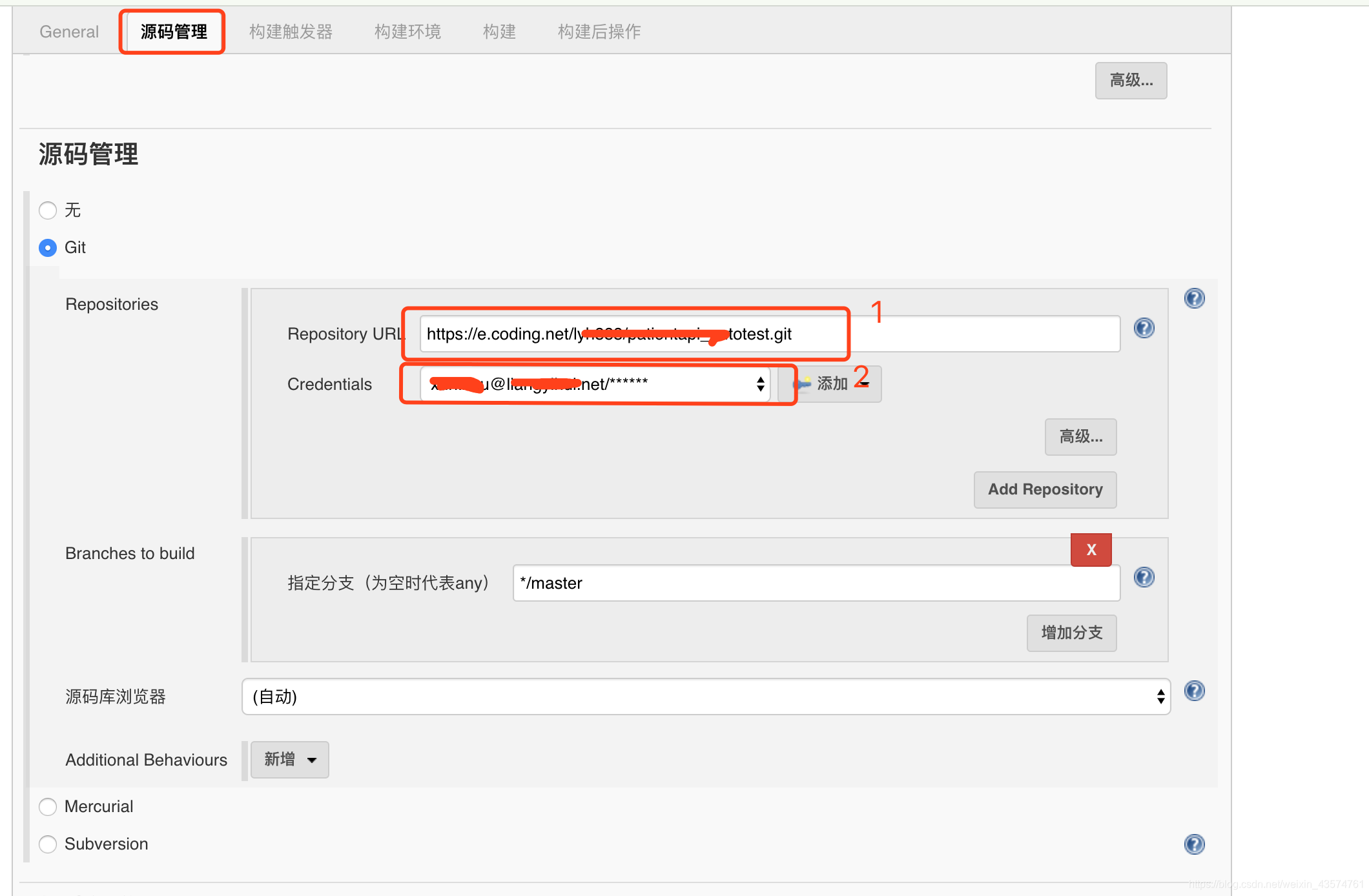Click the Additional Behaviours label

(x=147, y=760)
